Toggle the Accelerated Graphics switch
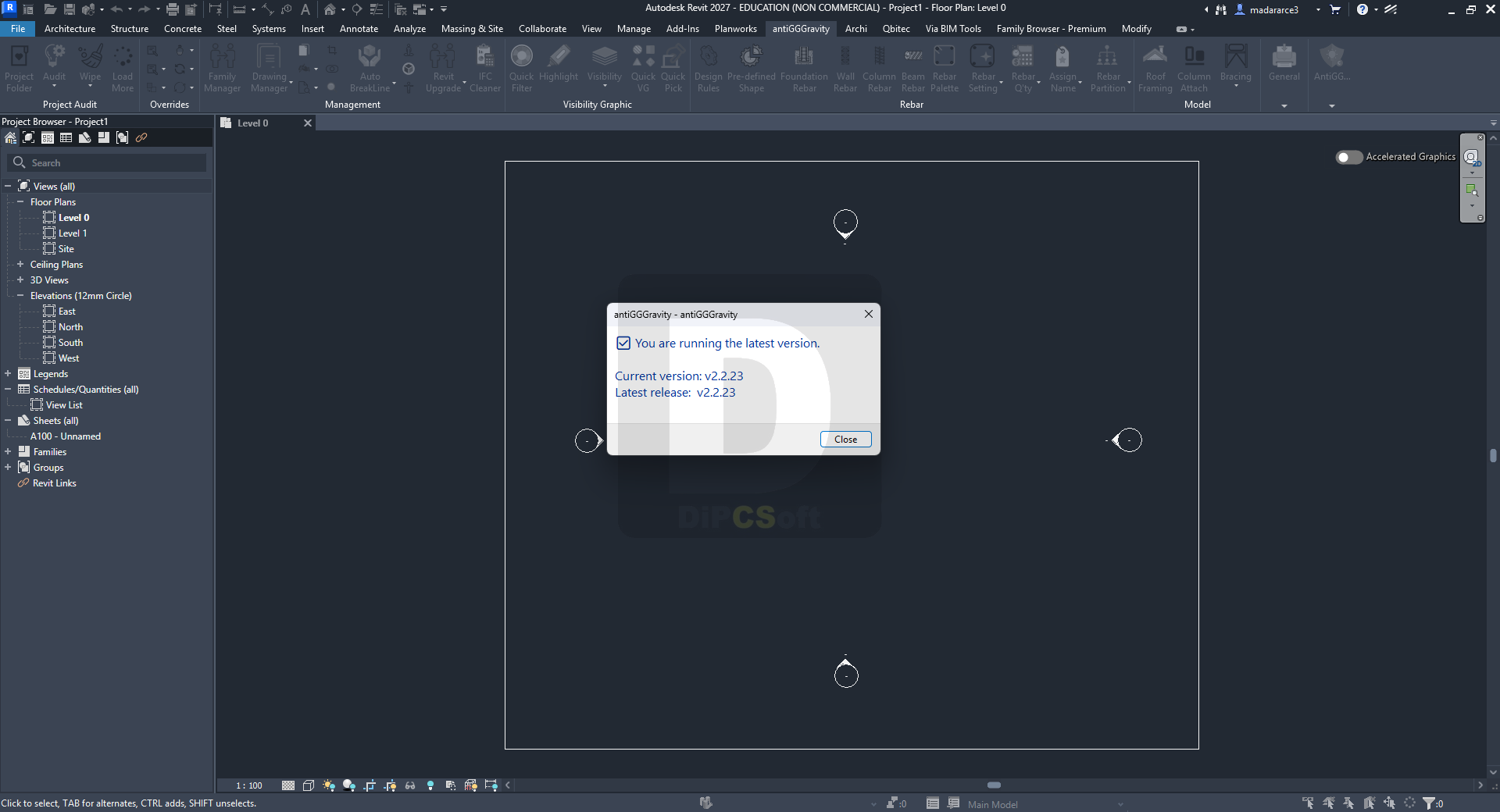 (1348, 157)
